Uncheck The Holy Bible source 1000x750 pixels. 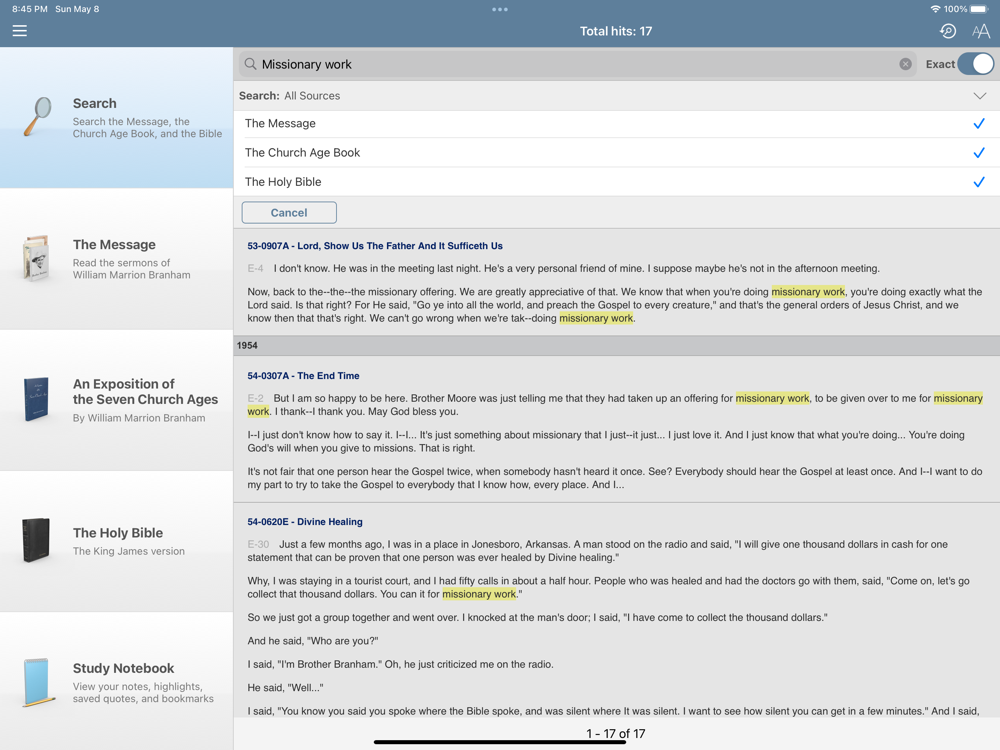point(979,182)
